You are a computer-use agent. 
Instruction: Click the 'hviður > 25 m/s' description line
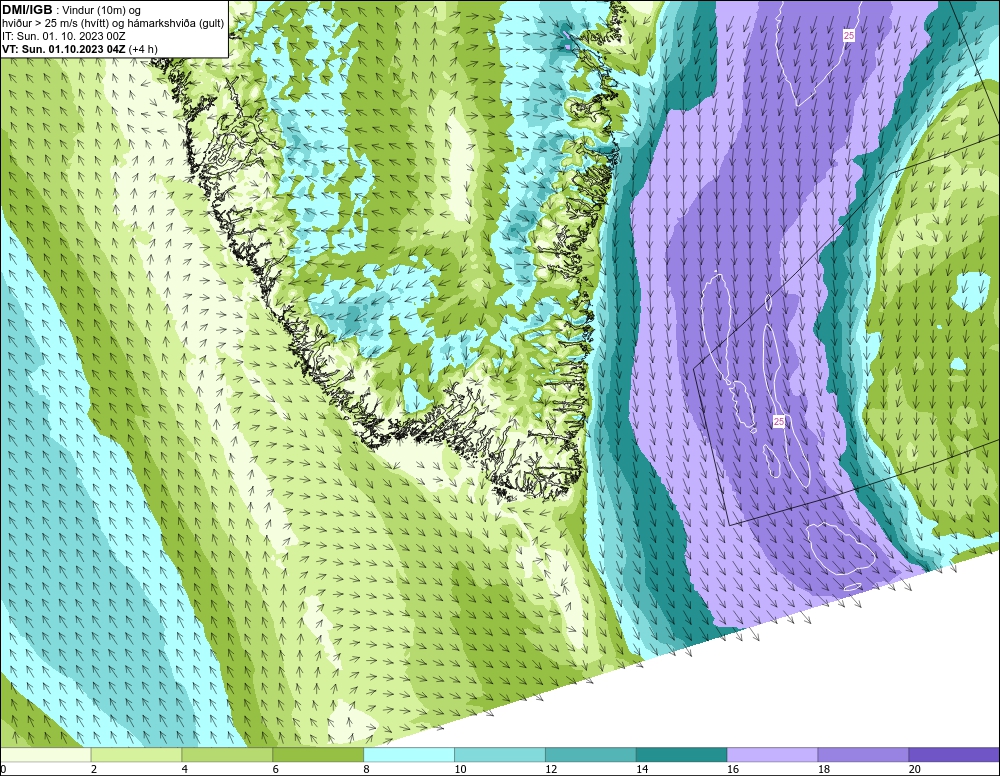pos(113,24)
